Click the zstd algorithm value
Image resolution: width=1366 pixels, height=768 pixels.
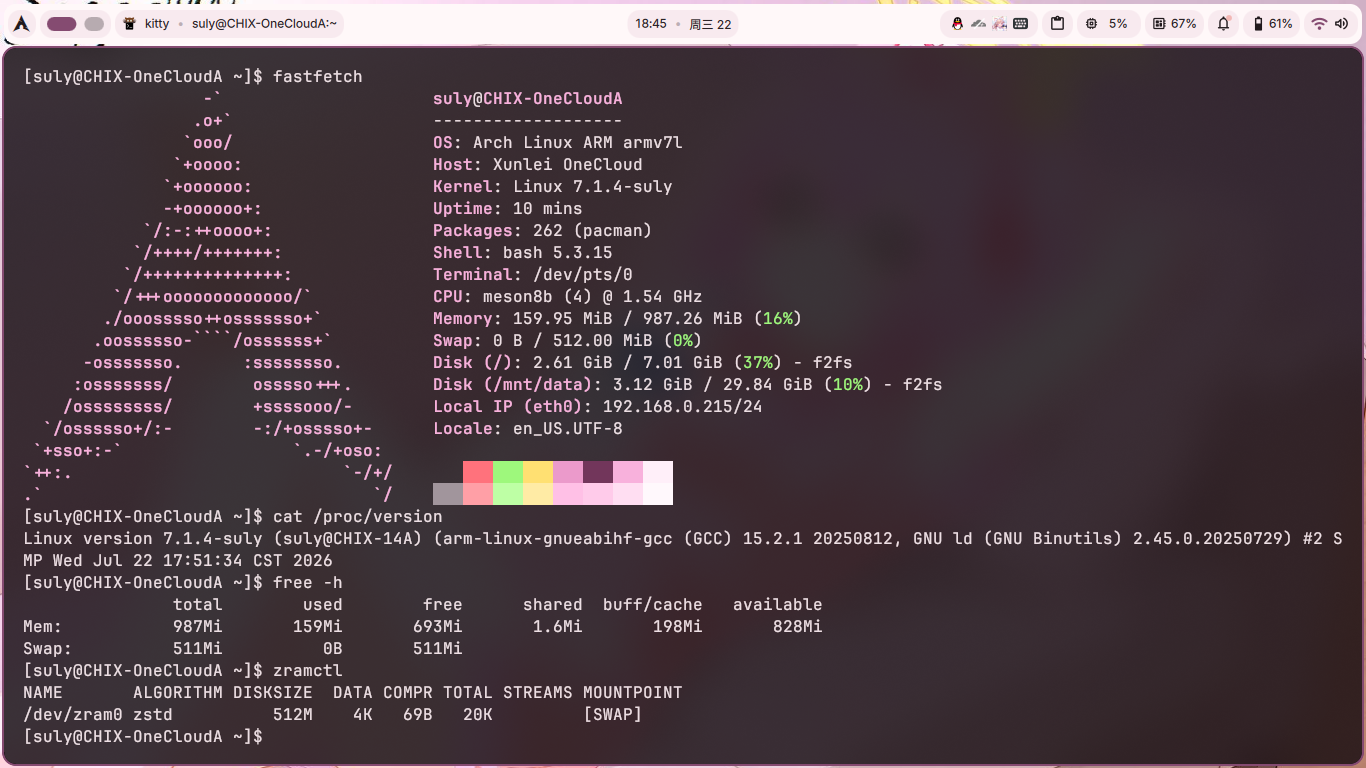click(x=153, y=715)
